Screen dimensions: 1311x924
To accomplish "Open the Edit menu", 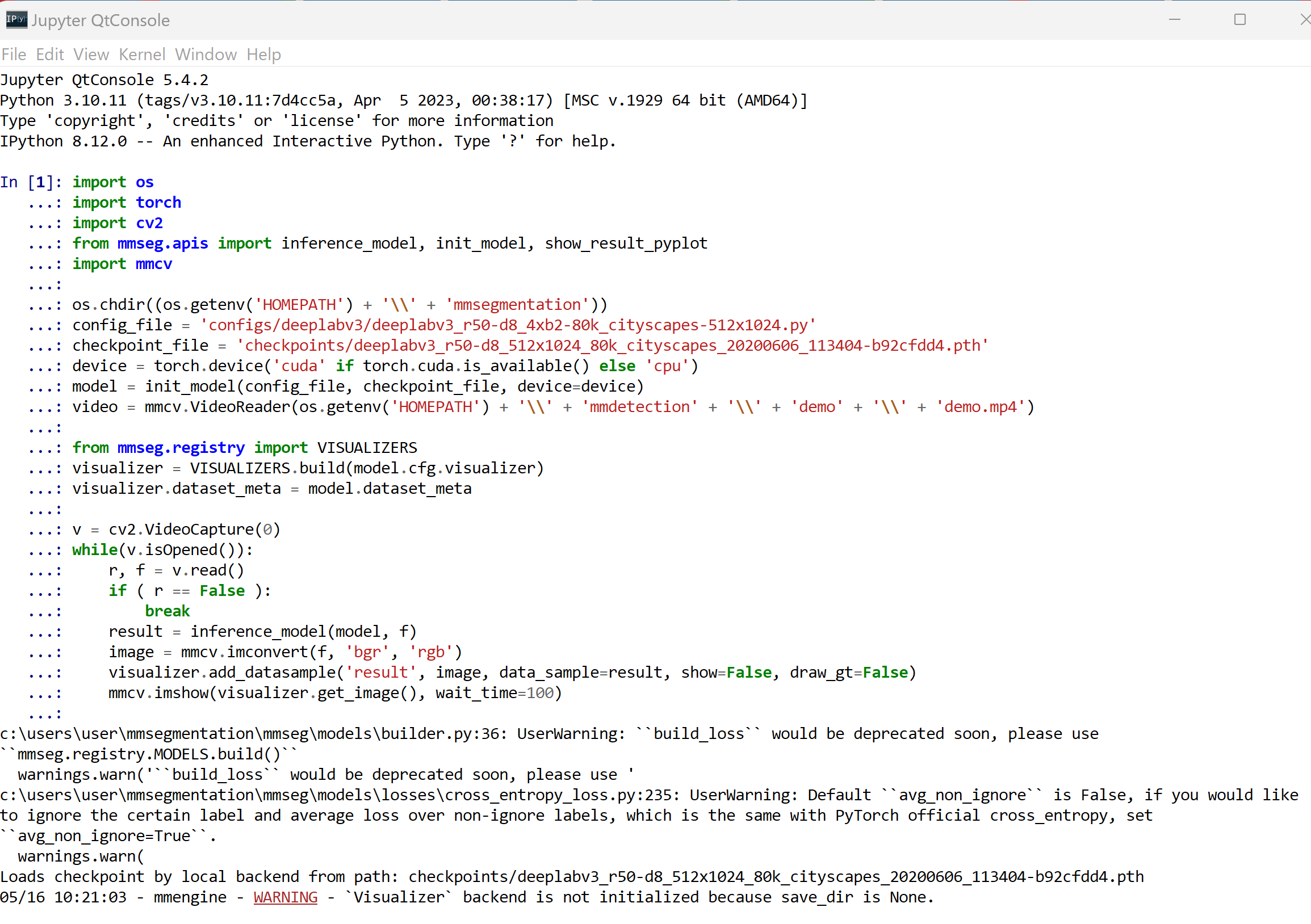I will coord(49,54).
